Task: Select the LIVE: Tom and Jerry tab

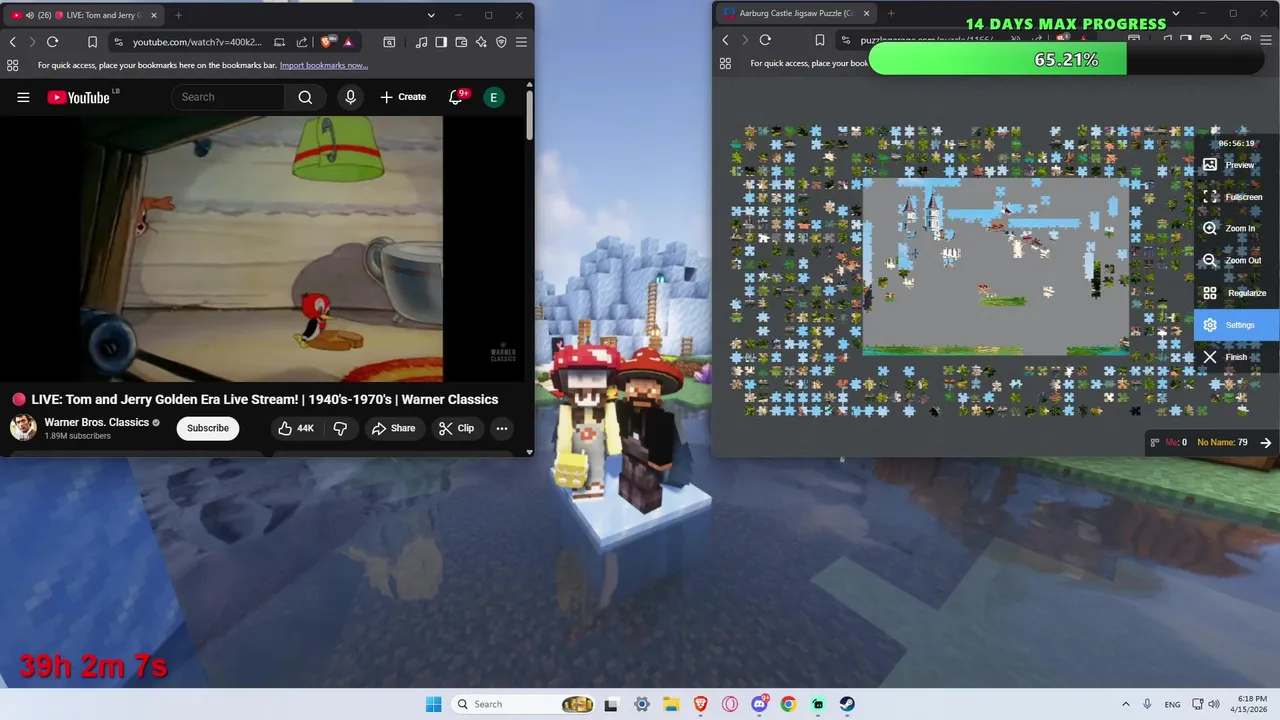Action: [83, 15]
